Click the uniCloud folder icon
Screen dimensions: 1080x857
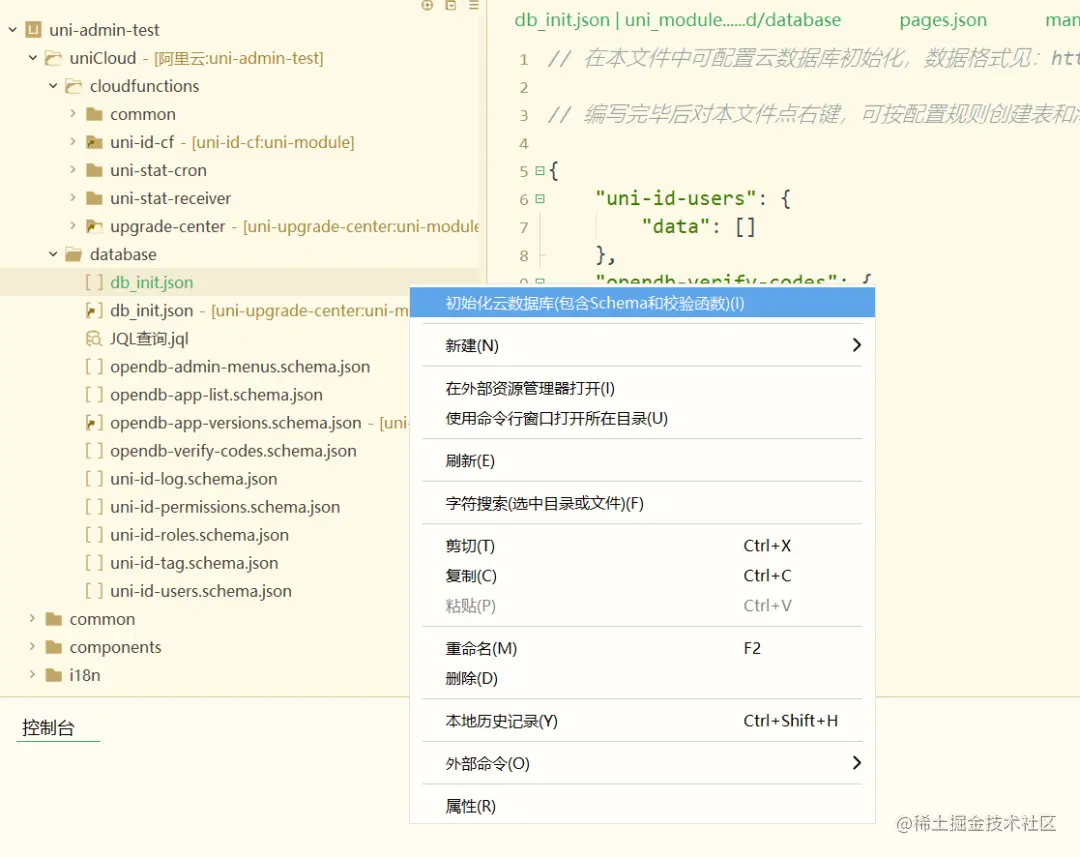[53, 59]
